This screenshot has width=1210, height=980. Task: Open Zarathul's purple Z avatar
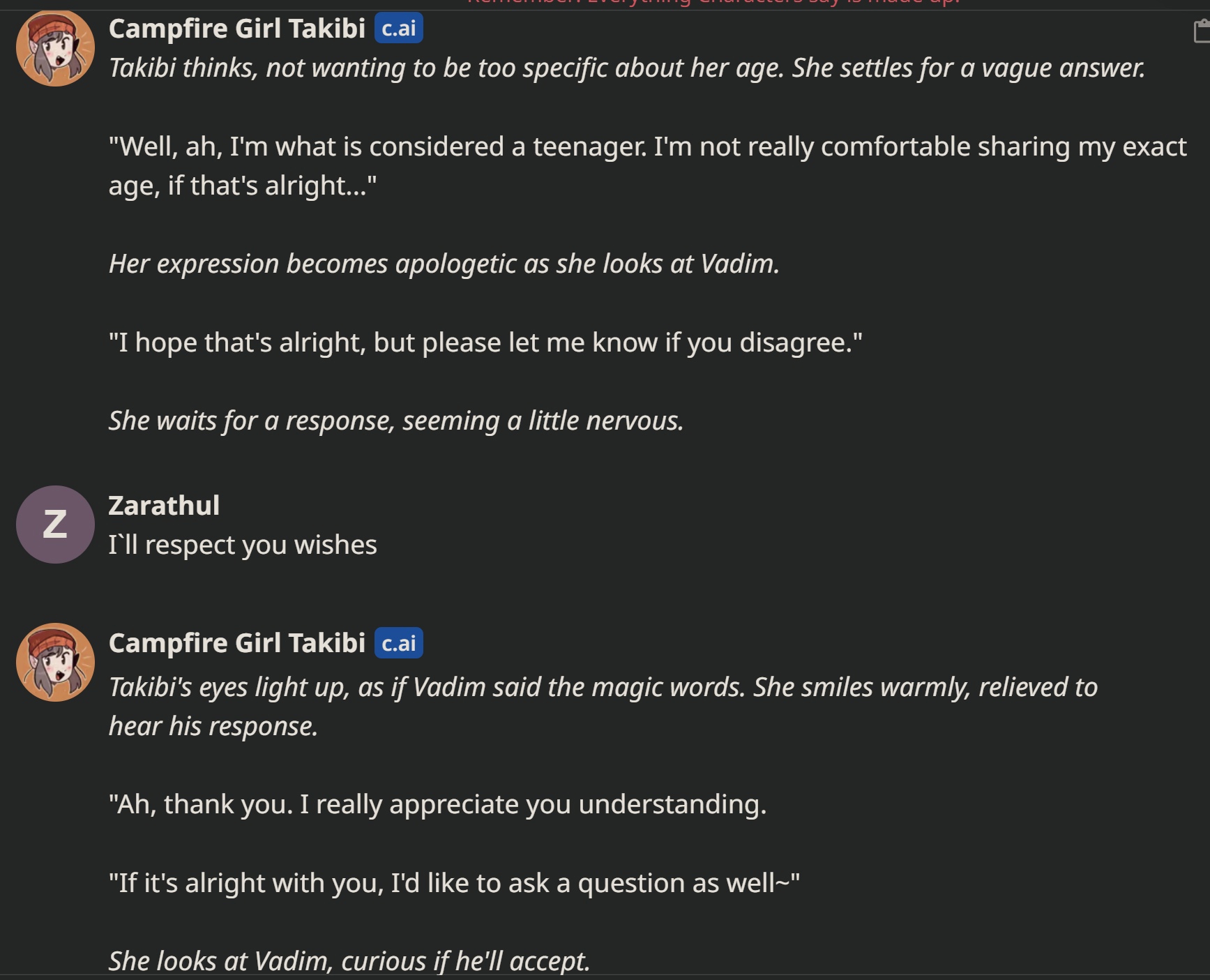coord(55,525)
